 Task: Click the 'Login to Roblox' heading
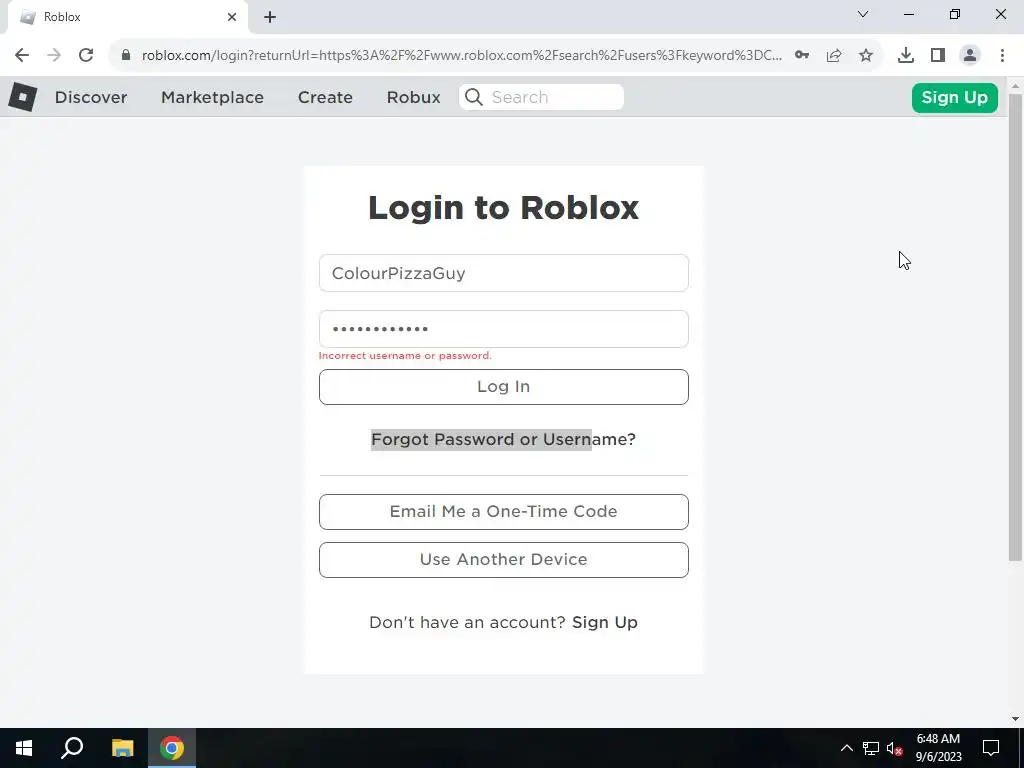[x=504, y=208]
